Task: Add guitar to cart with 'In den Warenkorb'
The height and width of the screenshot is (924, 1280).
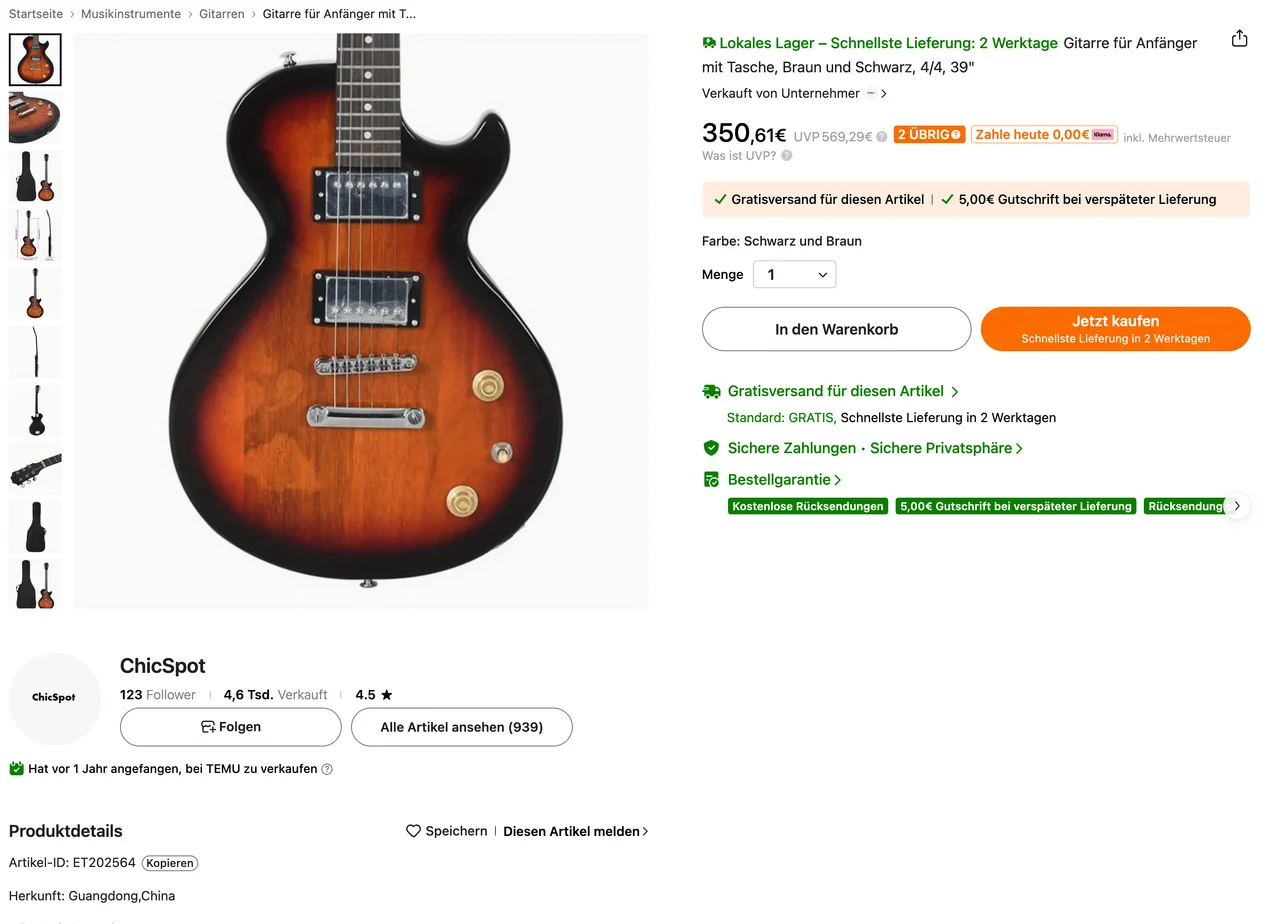Action: tap(836, 329)
